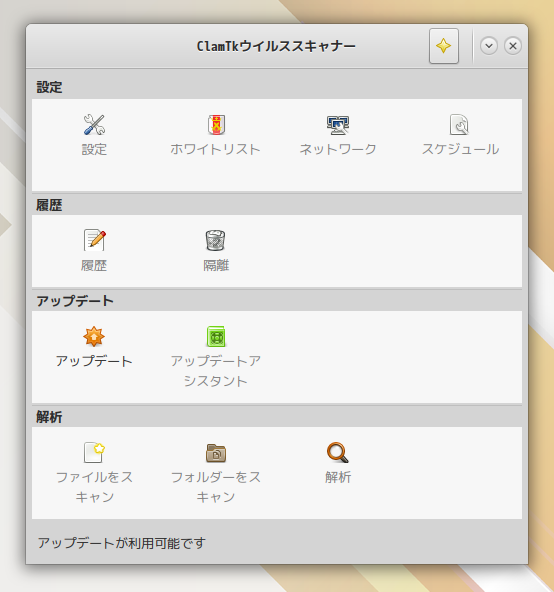Launch the アップデート orange star icon
This screenshot has height=592, width=554.
[94, 336]
